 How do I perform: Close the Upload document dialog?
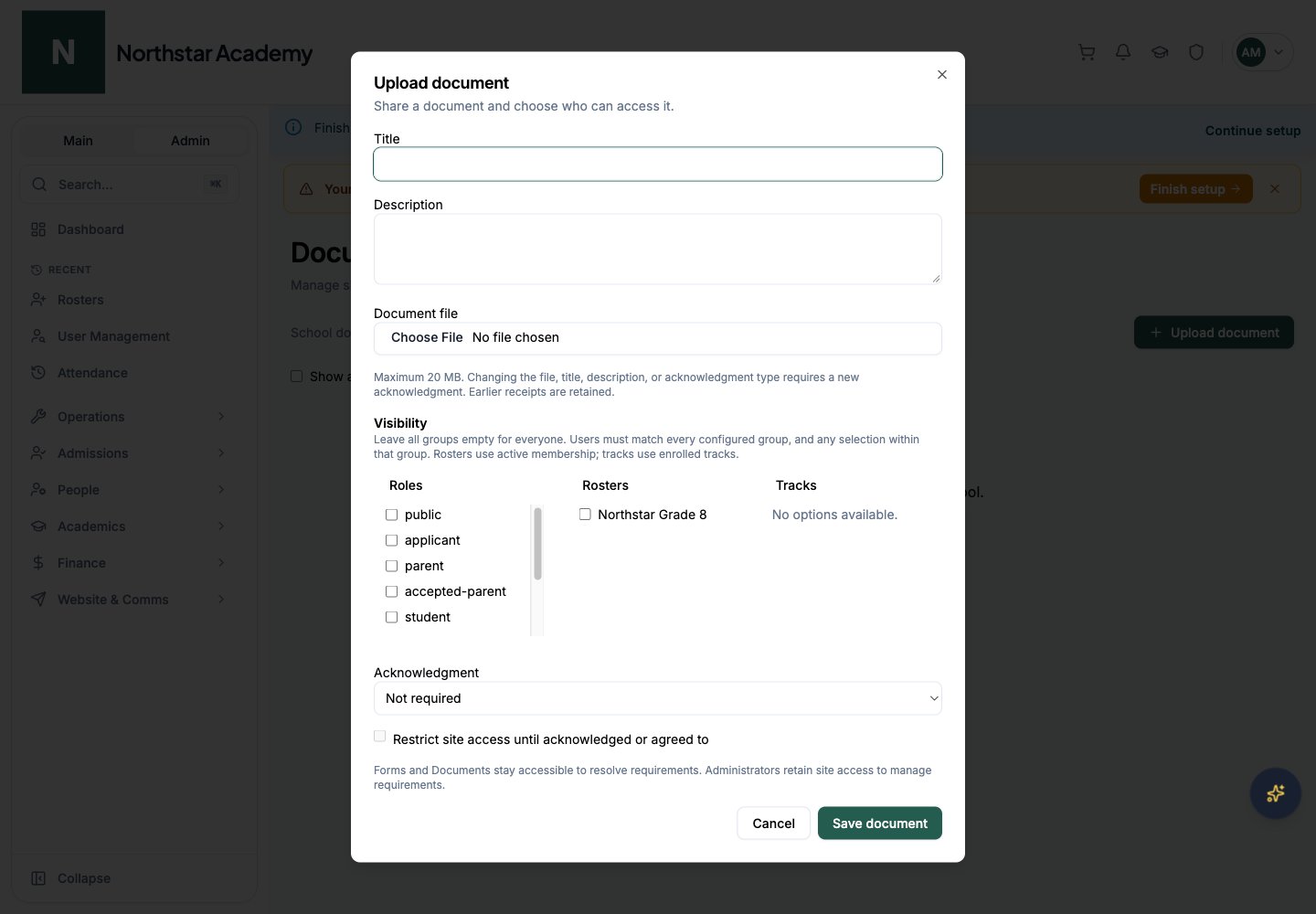click(x=941, y=75)
